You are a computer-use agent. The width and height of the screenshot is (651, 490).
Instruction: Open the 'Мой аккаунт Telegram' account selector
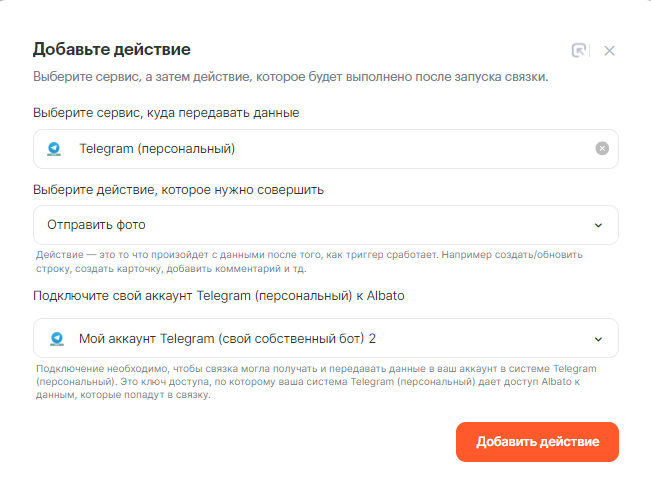pos(325,338)
